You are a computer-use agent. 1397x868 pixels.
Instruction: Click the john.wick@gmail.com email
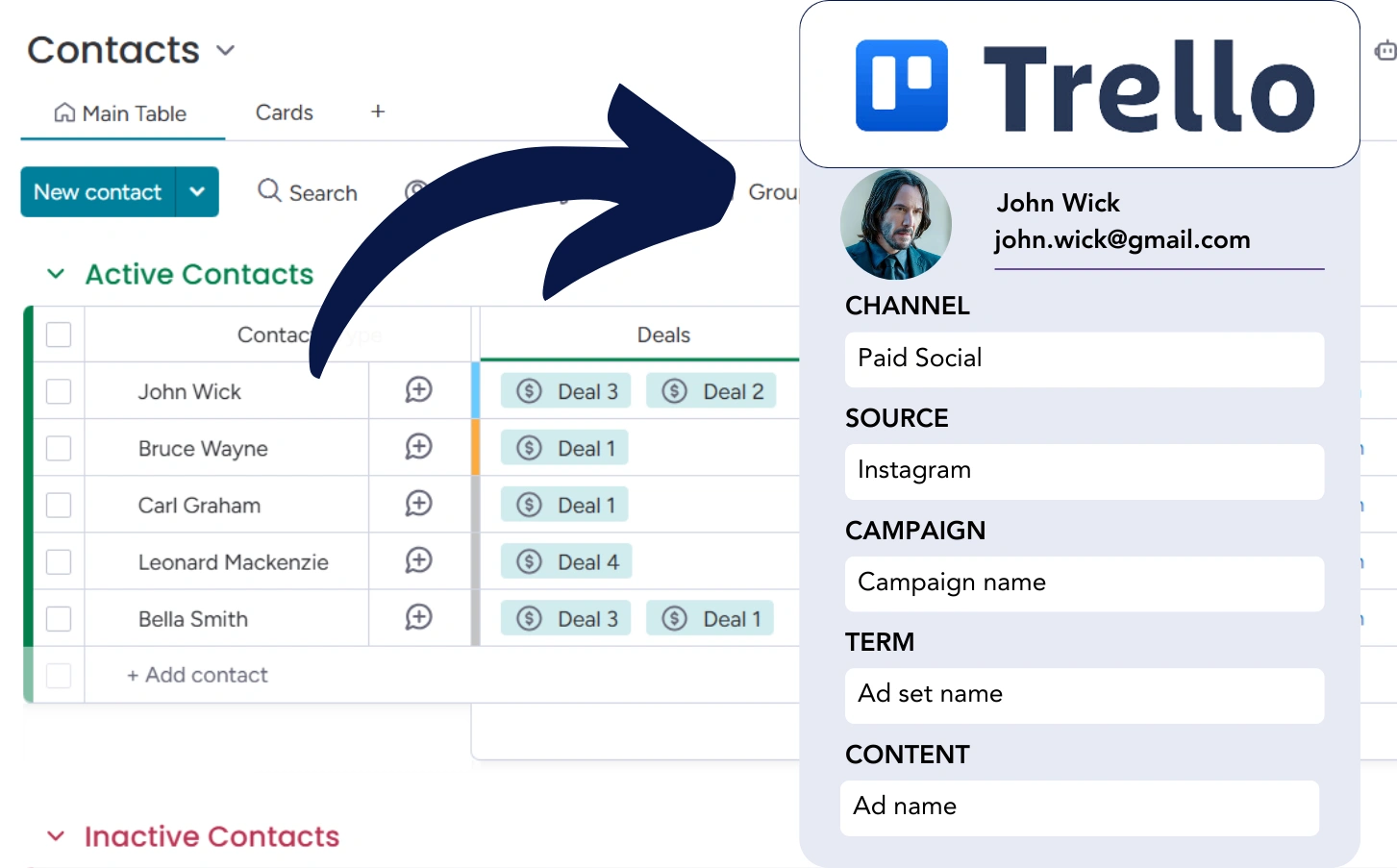pos(1122,239)
